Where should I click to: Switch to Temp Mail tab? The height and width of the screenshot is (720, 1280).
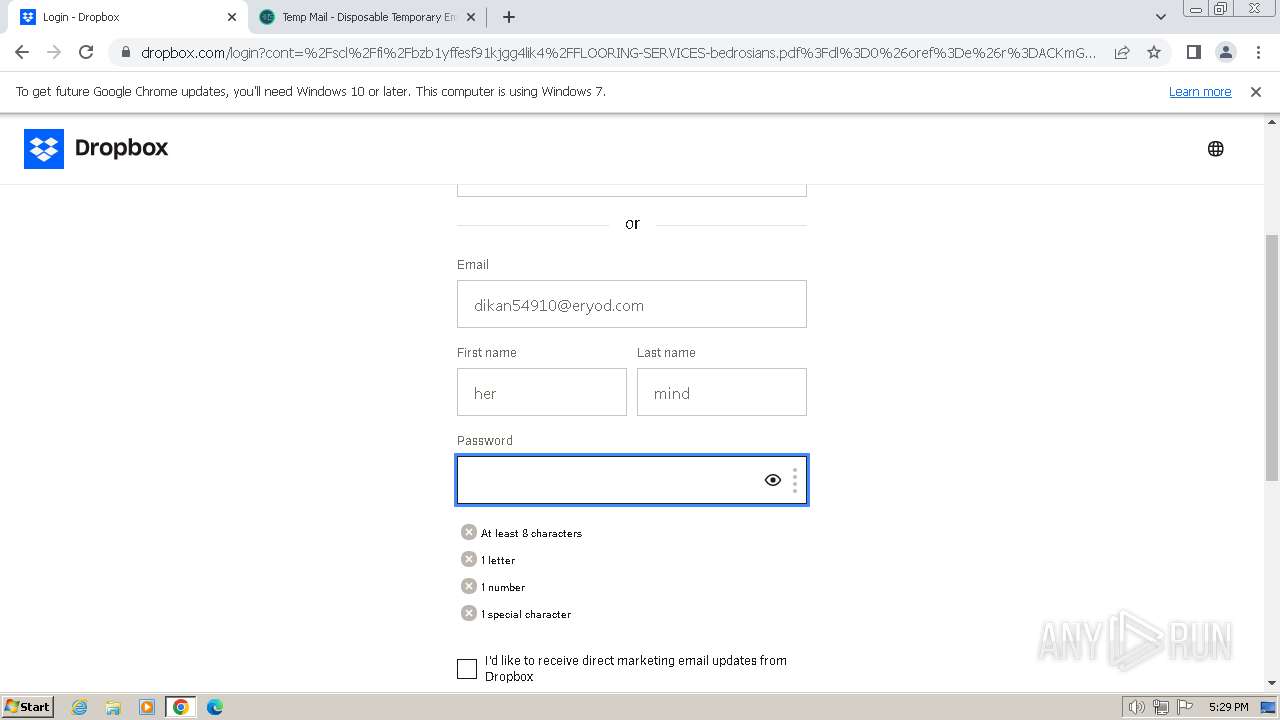tap(367, 17)
